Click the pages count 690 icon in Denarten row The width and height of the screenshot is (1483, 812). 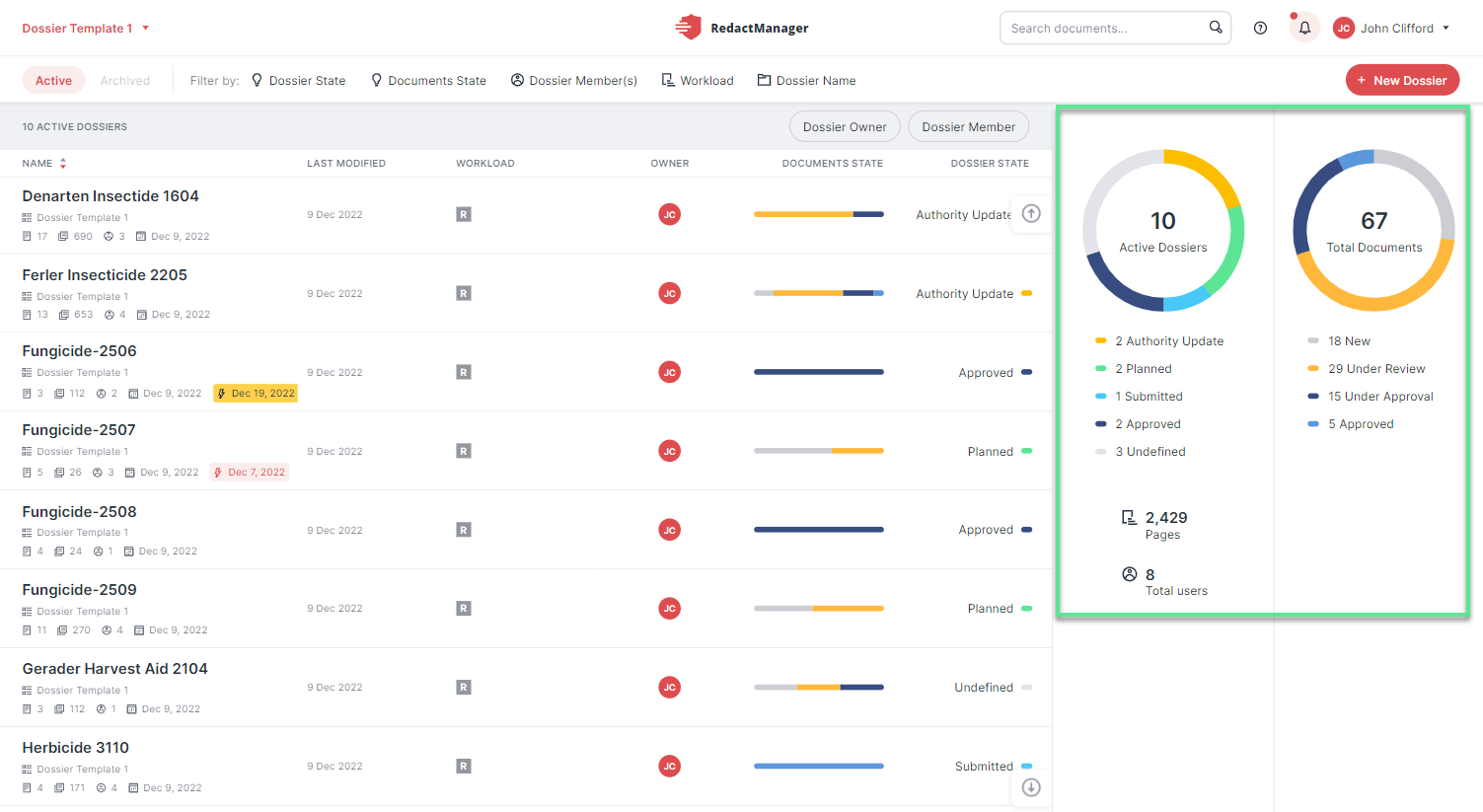[63, 237]
